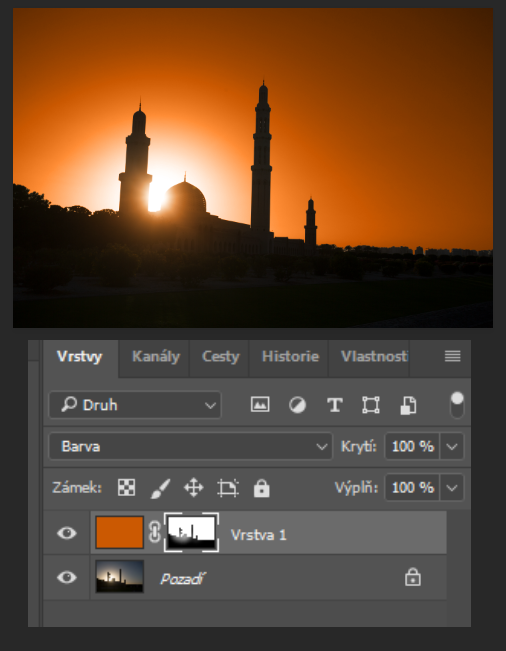Click the link icon between thumbnail and mask
Screen dimensions: 506x651
[154, 533]
